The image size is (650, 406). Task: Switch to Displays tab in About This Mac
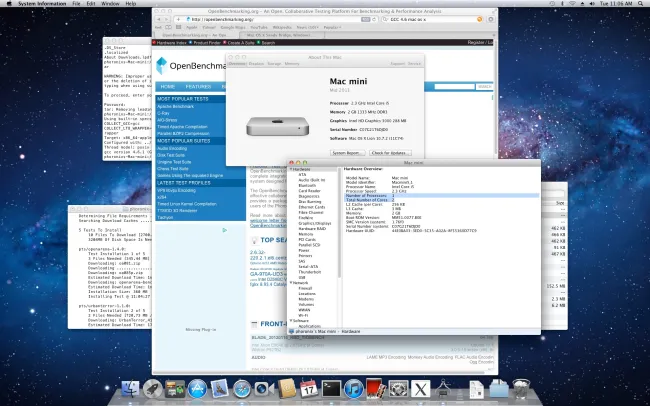(x=256, y=64)
